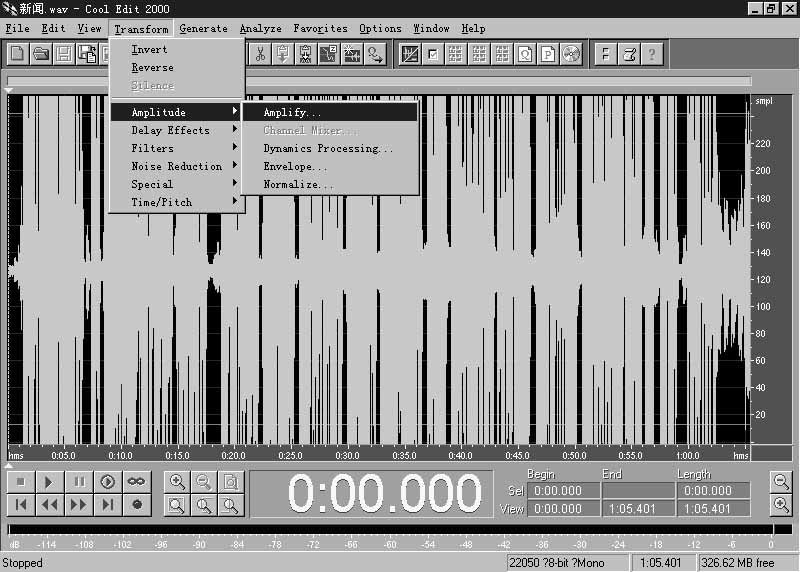Viewport: 800px width, 572px height.
Task: Click the scissors Cut icon
Action: pos(260,54)
